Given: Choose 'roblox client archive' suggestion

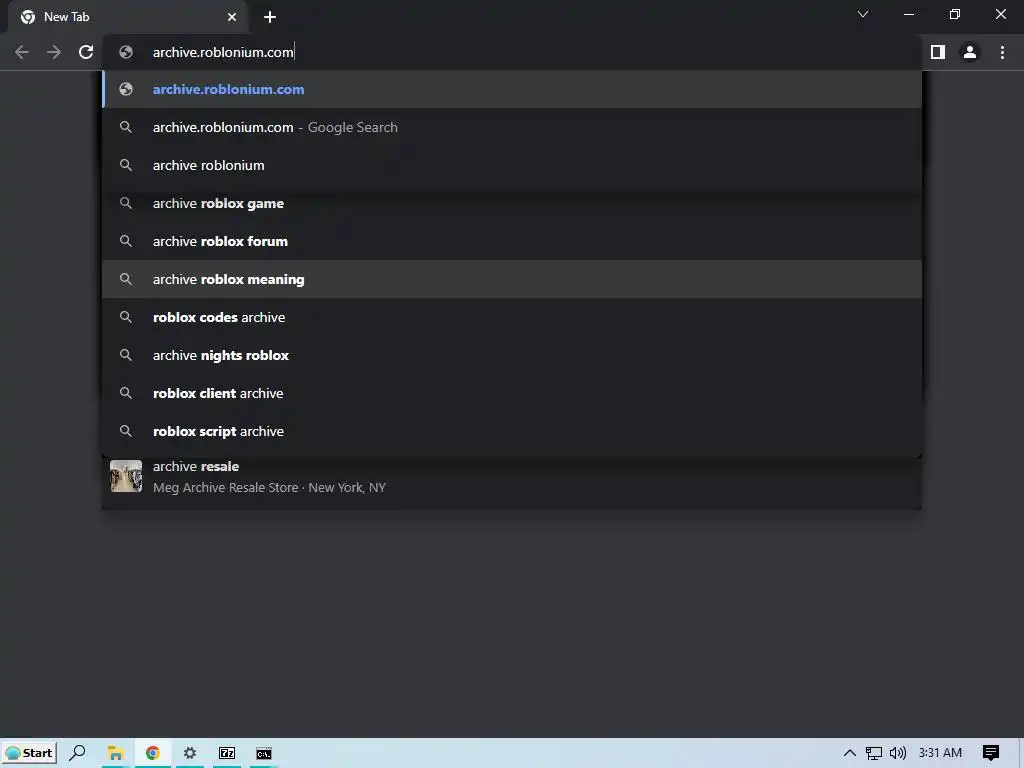Looking at the screenshot, I should click(512, 393).
